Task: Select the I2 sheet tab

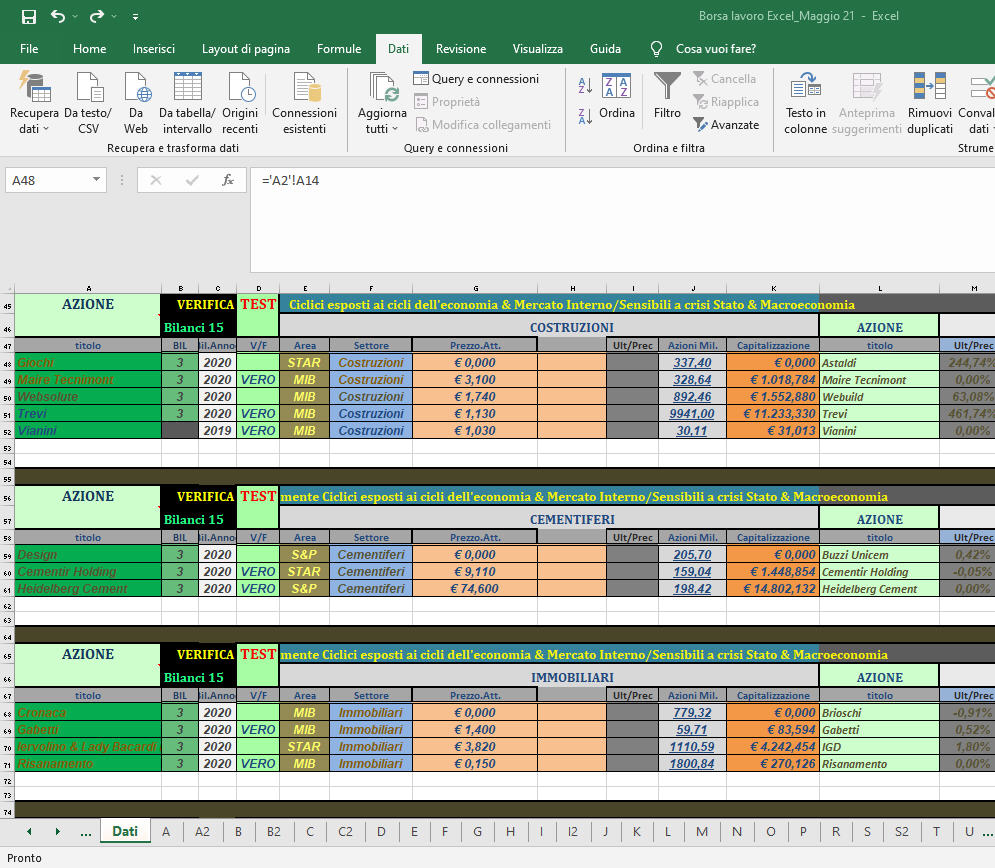Action: pyautogui.click(x=572, y=832)
